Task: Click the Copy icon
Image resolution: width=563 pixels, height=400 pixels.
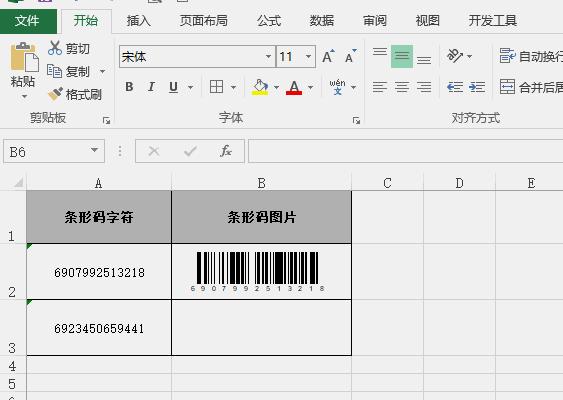Action: click(55, 71)
